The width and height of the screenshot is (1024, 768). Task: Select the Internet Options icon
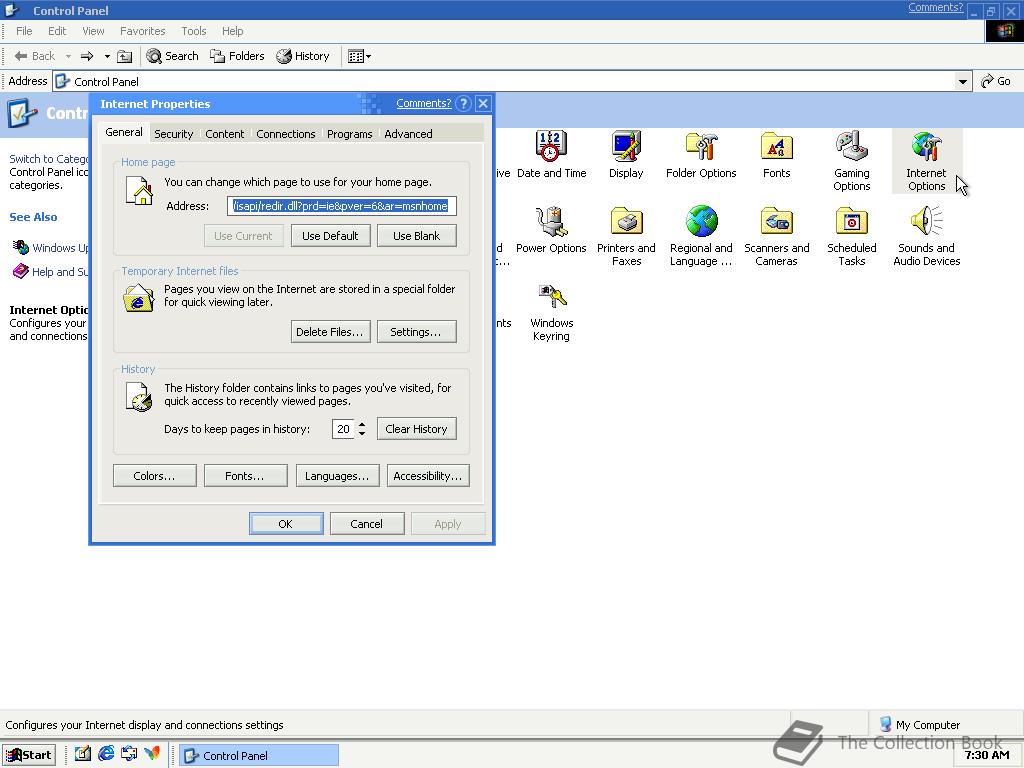(x=926, y=161)
